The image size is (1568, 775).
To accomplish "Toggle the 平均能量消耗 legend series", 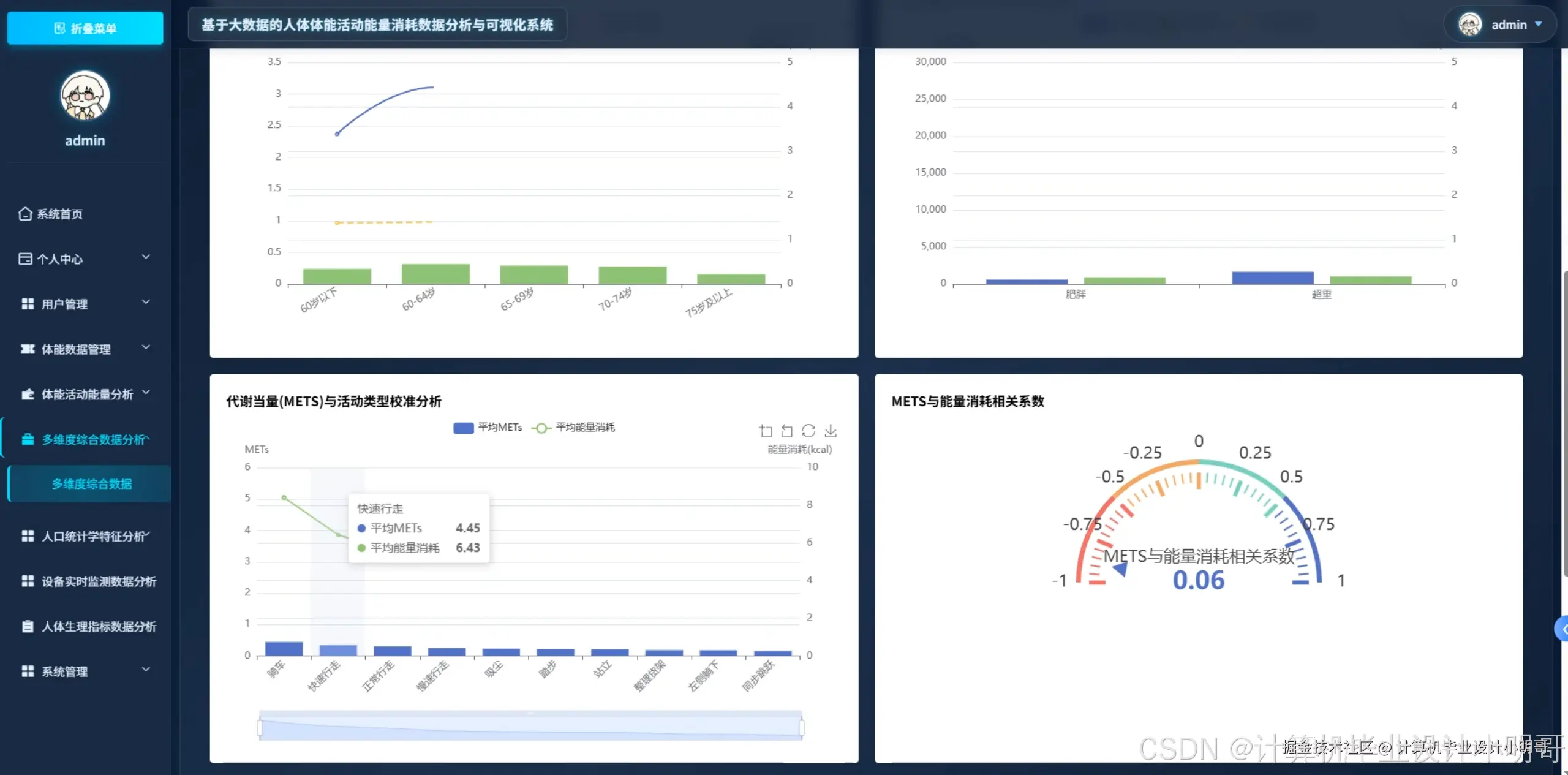I will pos(573,428).
